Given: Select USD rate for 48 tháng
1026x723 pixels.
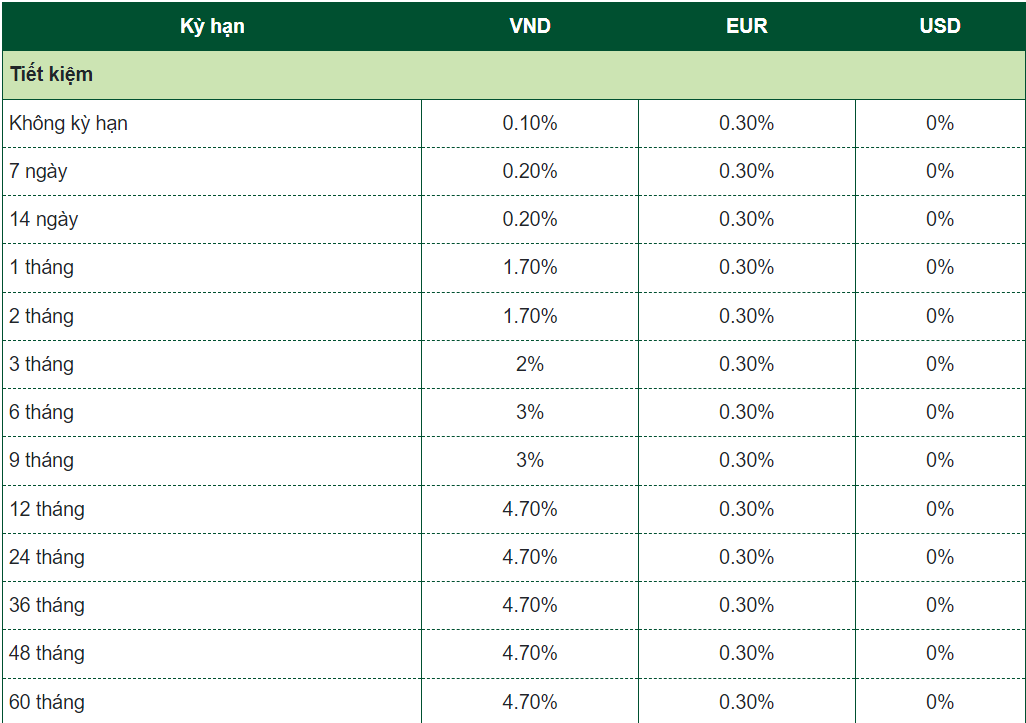Looking at the screenshot, I should tap(939, 653).
